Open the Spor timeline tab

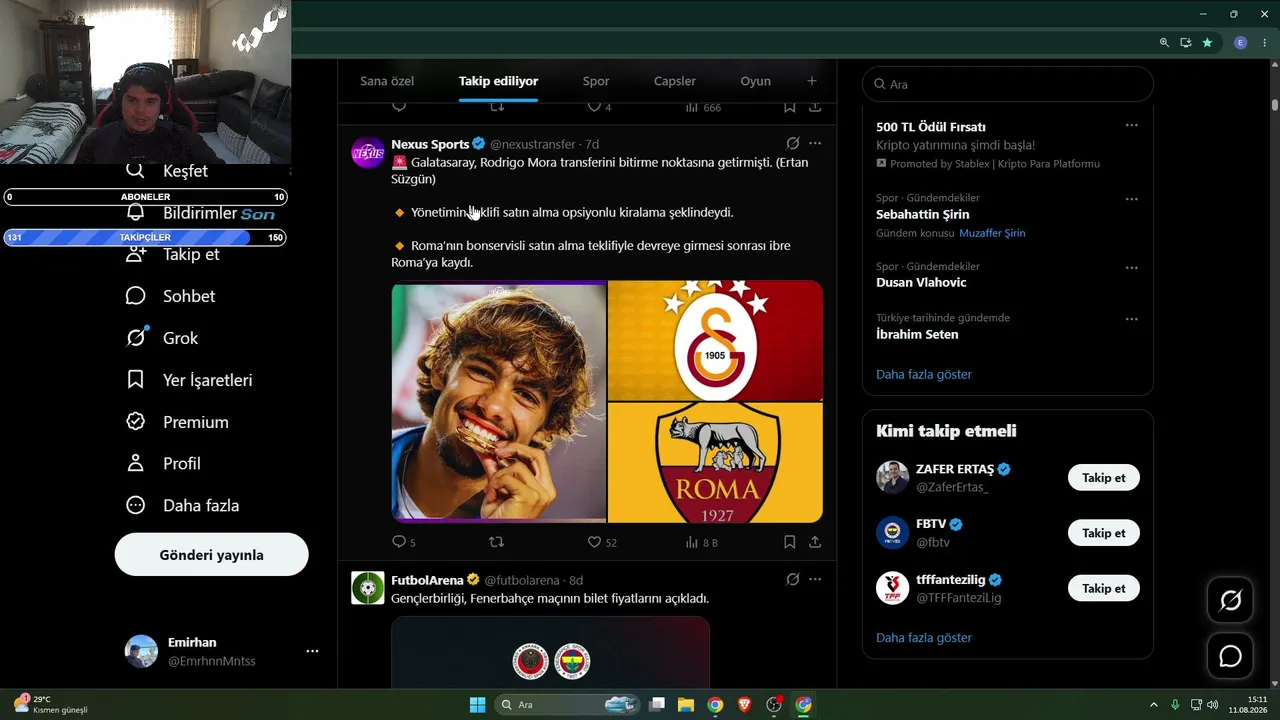click(x=596, y=81)
